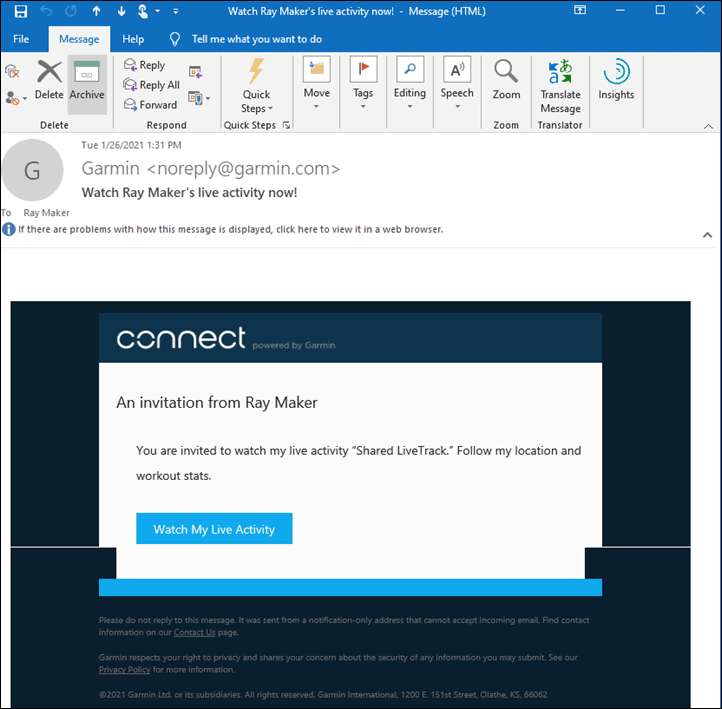Click the connect logo in the email

(181, 339)
